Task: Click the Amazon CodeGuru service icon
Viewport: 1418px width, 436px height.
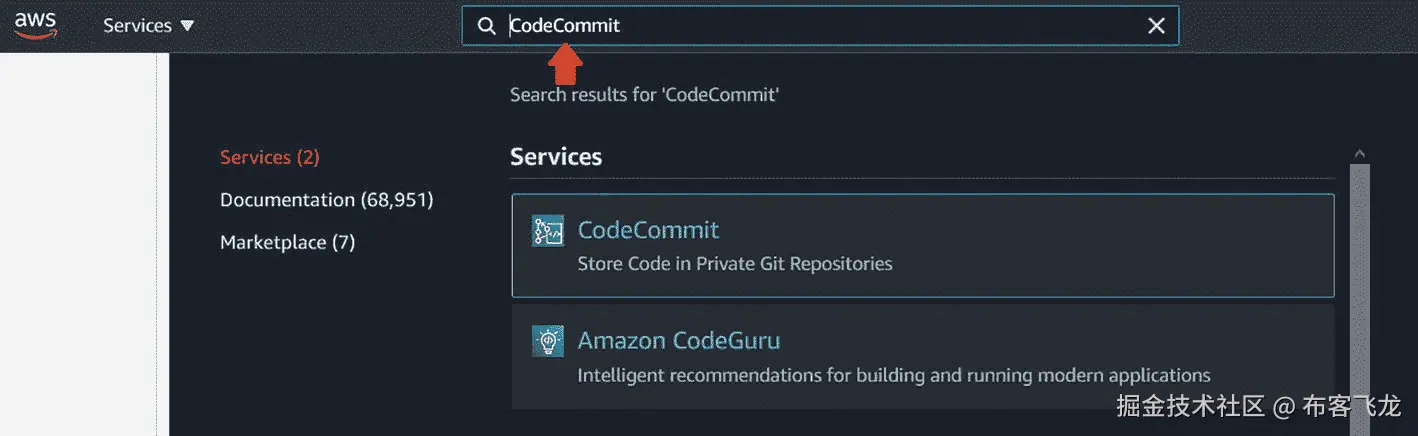Action: click(x=547, y=342)
